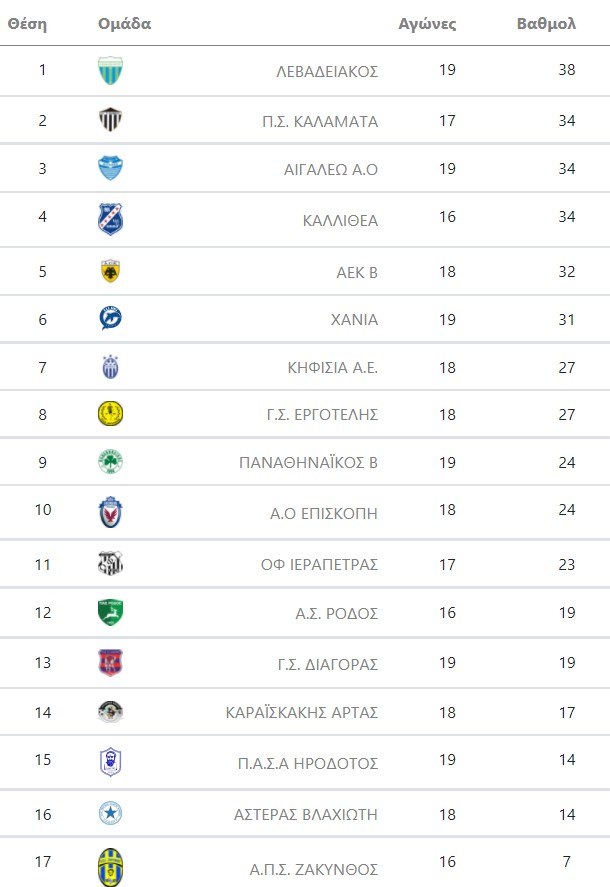Open the ΚΗΦΙΣΙΑ Α.Ε. team name link
Screen dimensions: 610x887
(x=332, y=367)
